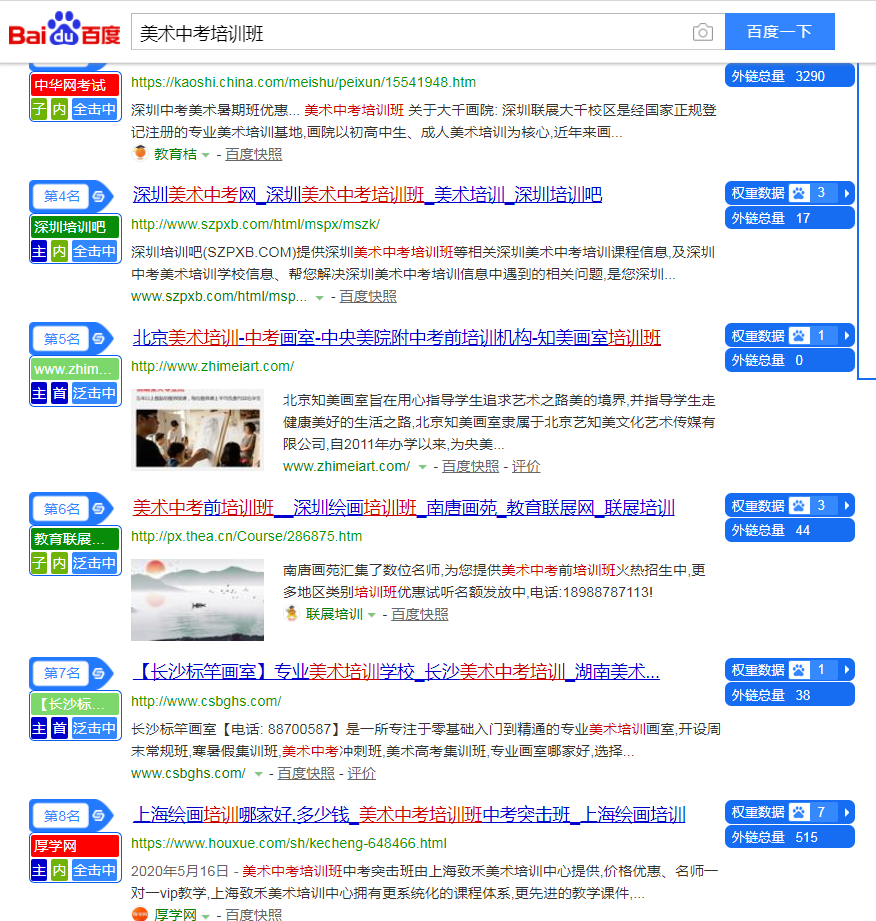Viewport: 876px width, 921px height.
Task: Click swirl icon beside 第7名 badge
Action: click(99, 673)
